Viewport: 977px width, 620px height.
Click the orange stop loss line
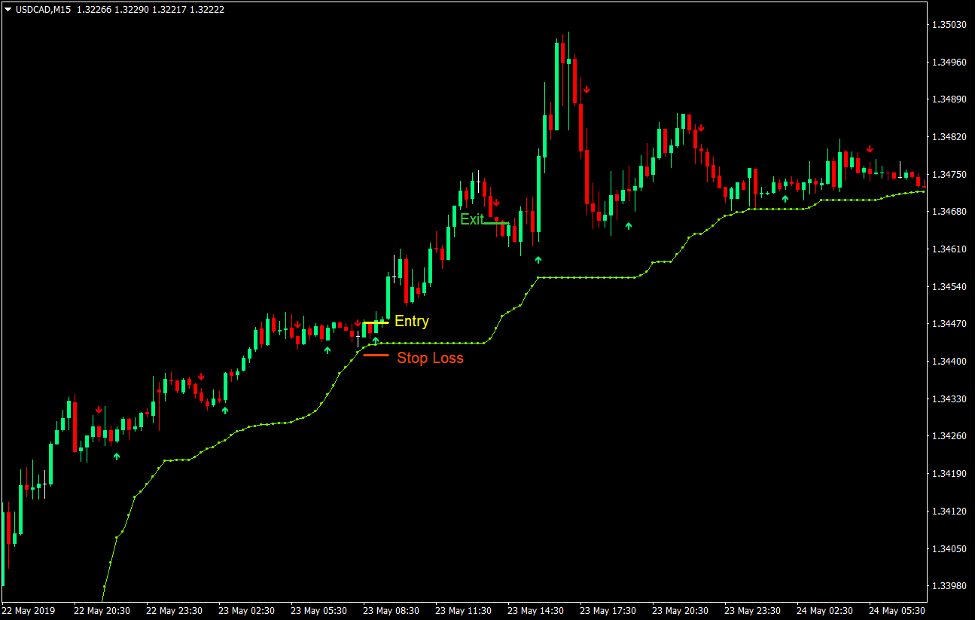tap(377, 355)
